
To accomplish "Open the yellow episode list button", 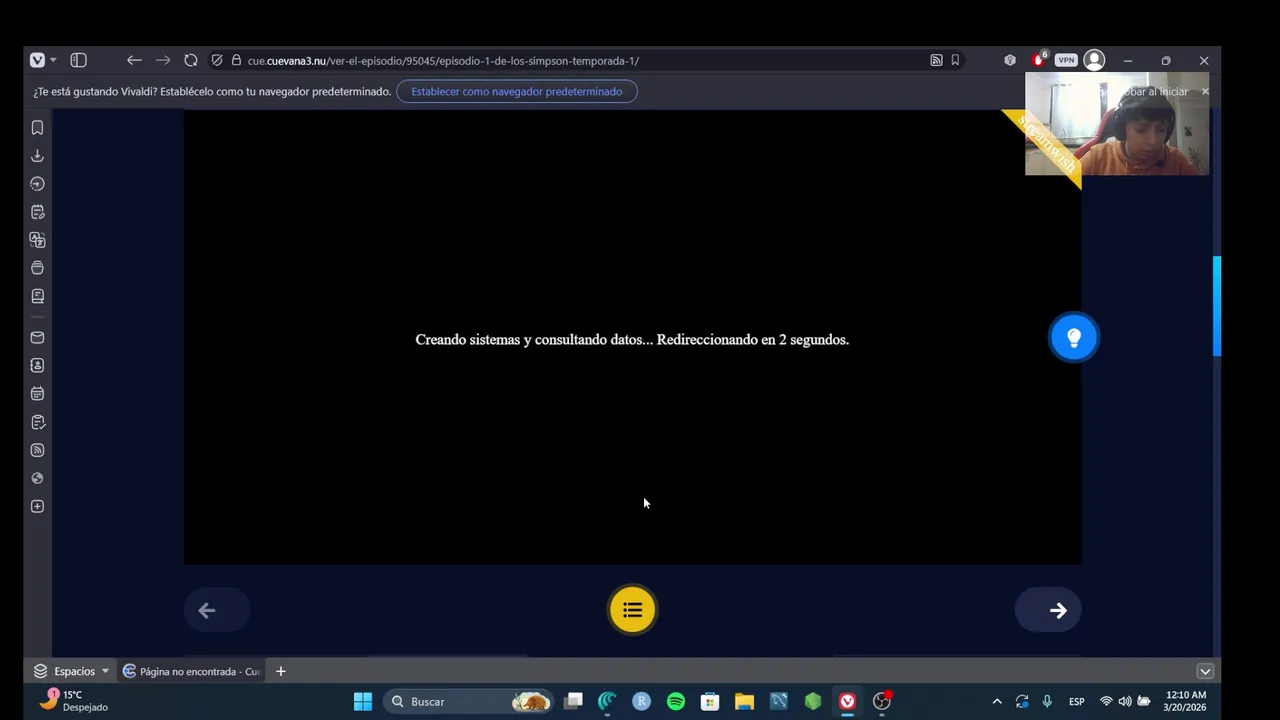I will 632,610.
